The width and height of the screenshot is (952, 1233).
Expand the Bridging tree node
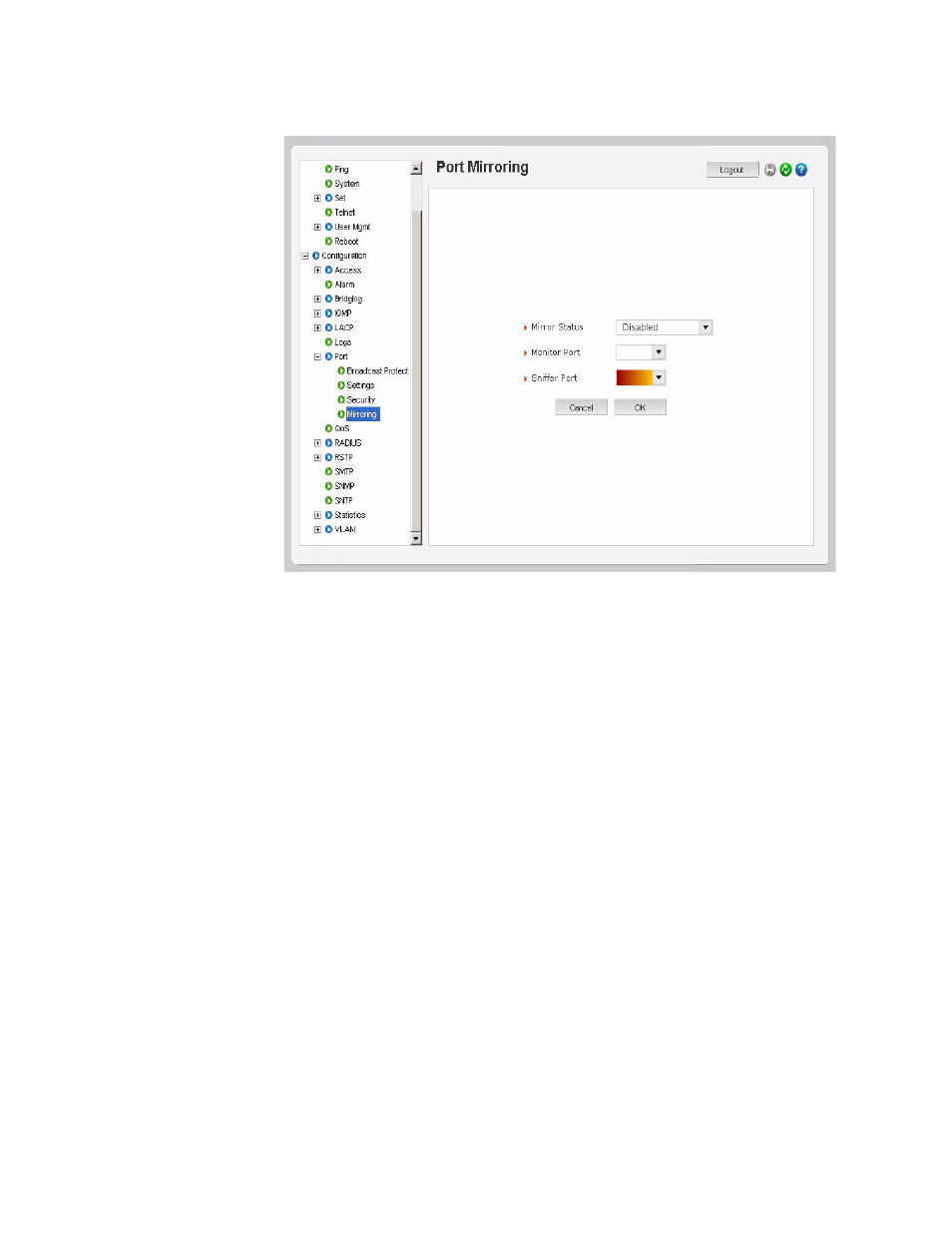click(317, 300)
